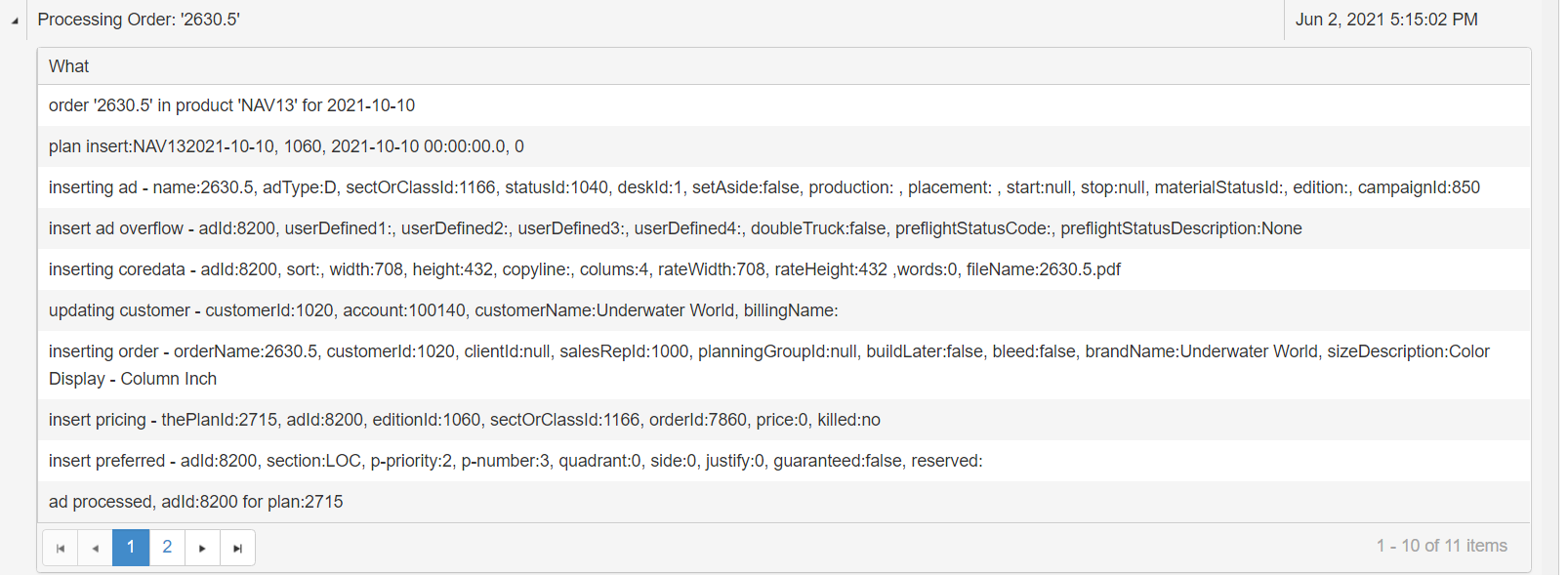
Task: Click the 'inserting ad - name:2630.5' row
Action: point(763,187)
